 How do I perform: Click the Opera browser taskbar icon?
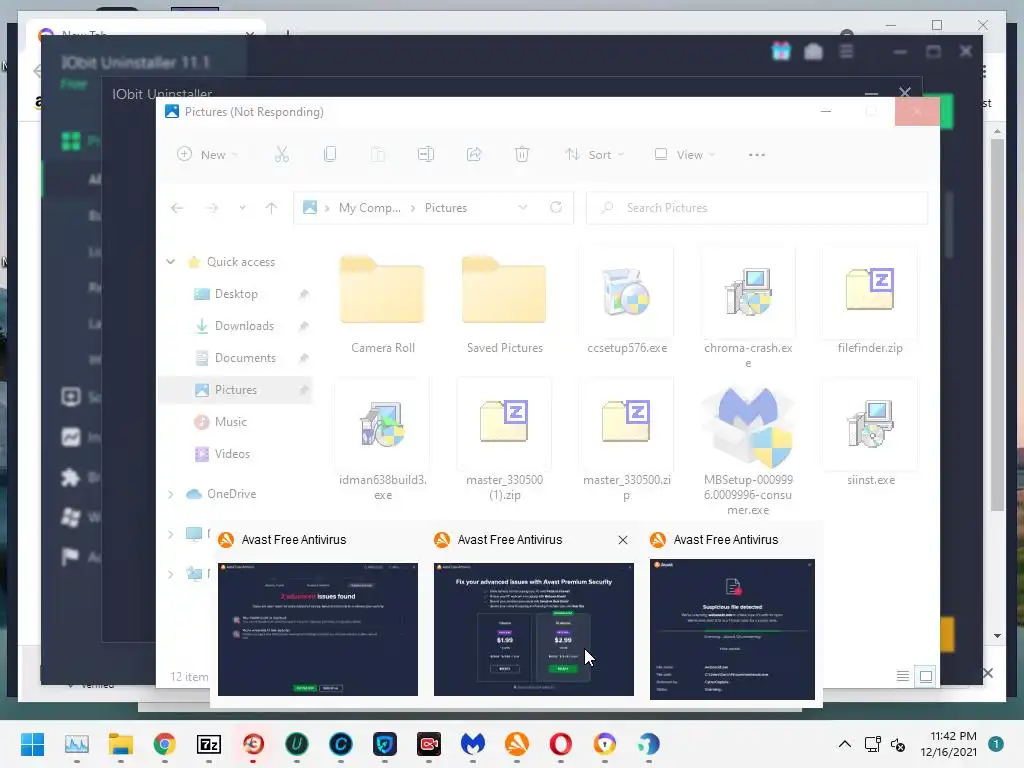[x=560, y=744]
